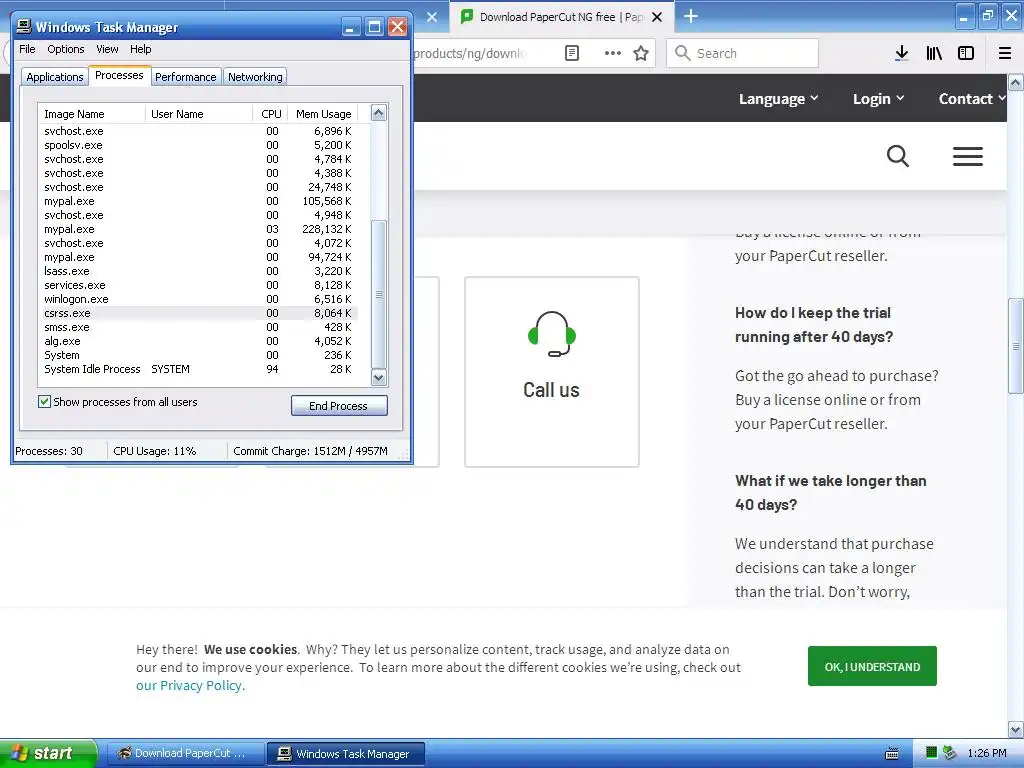Switch to the Applications tab
Screen dimensions: 1024x768
[55, 76]
